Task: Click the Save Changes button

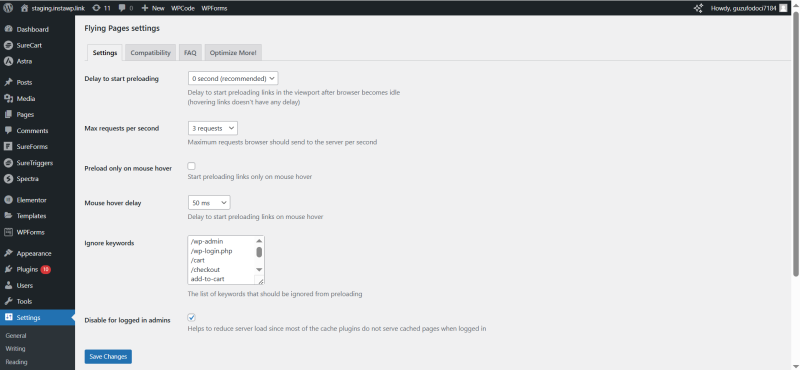Action: point(108,357)
